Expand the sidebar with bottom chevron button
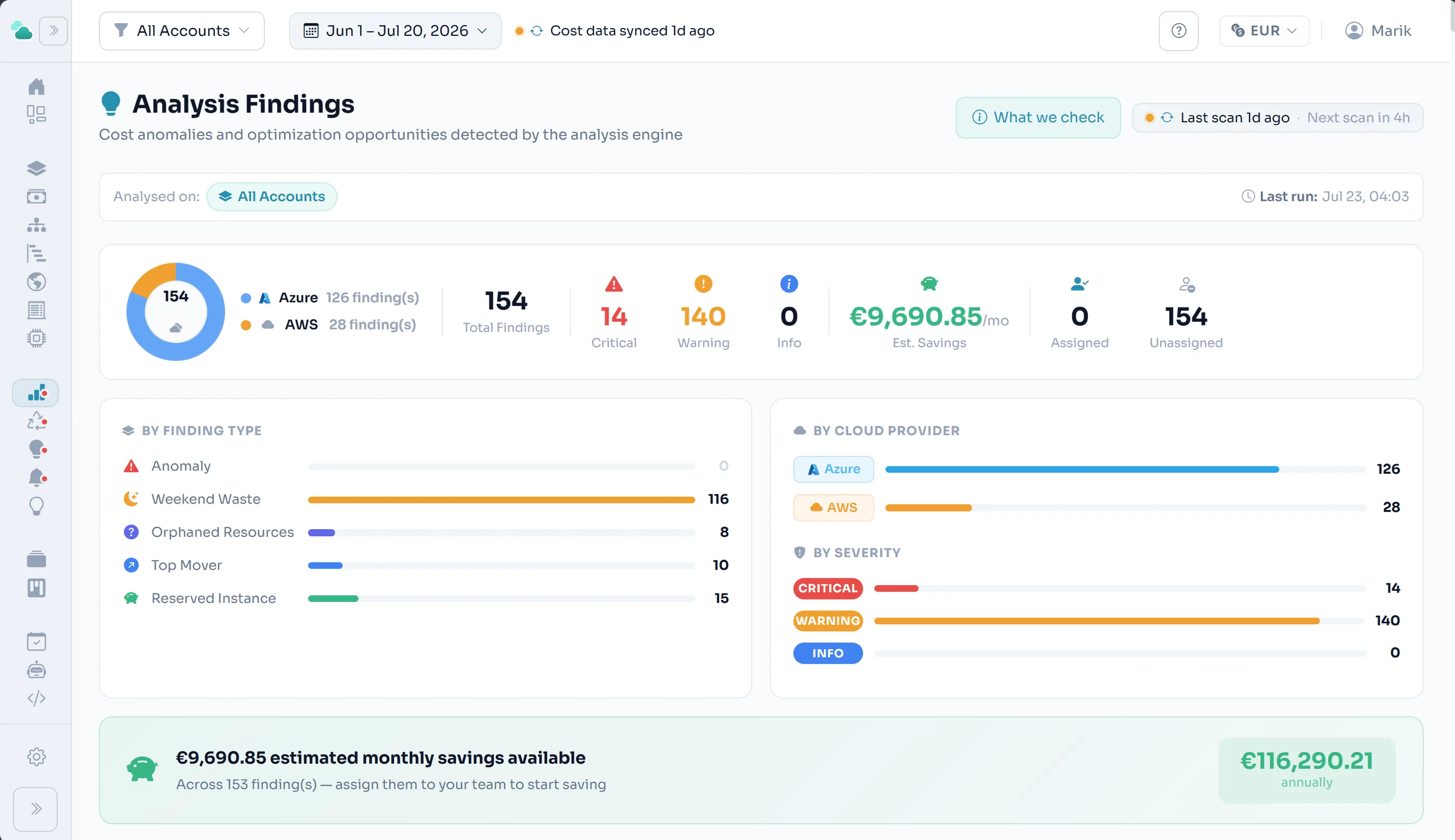Image resolution: width=1455 pixels, height=840 pixels. click(x=36, y=809)
